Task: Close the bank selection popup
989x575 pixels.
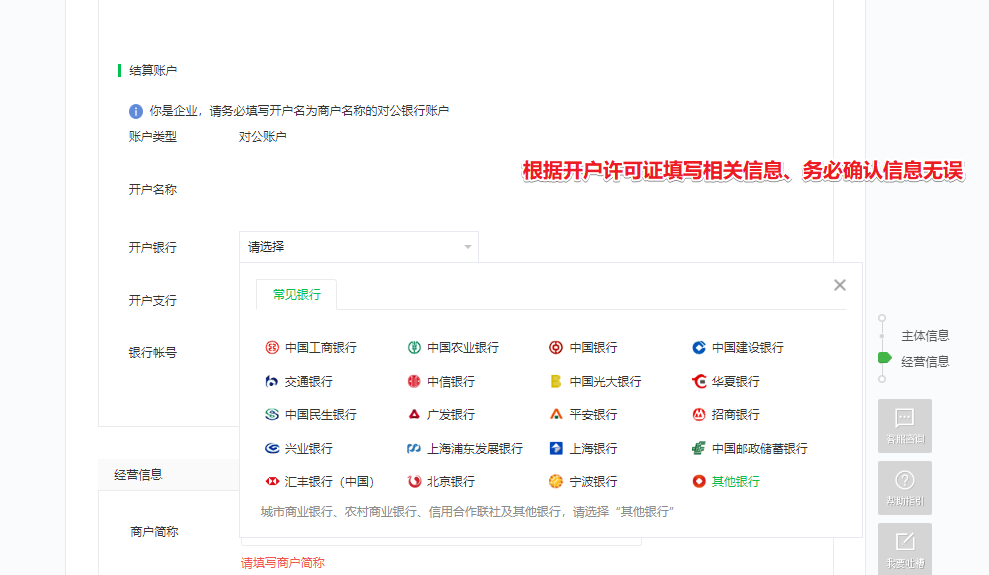Action: [x=840, y=285]
